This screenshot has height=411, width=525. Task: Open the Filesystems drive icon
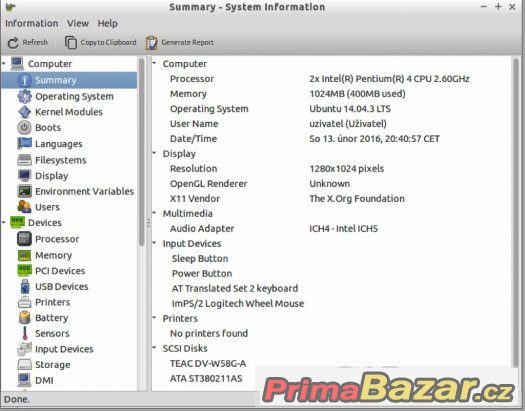point(24,160)
